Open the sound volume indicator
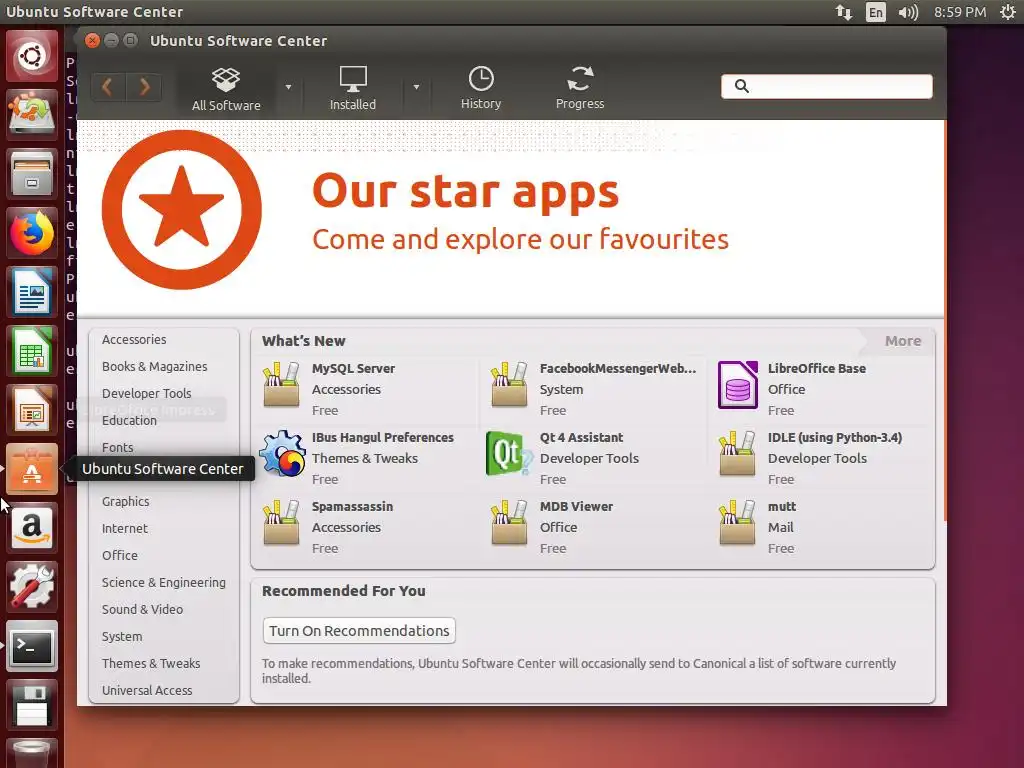1024x768 pixels. [x=908, y=12]
